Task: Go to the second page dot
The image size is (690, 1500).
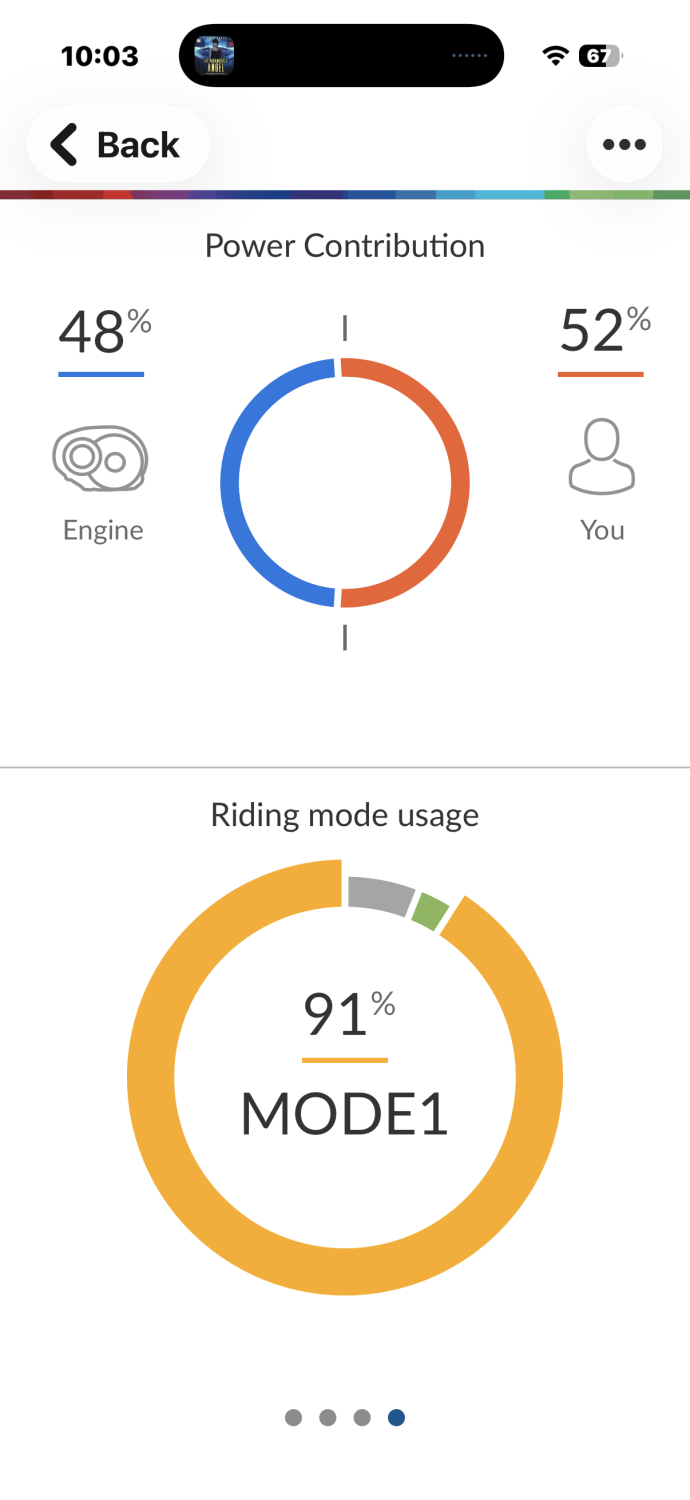Action: tap(328, 1417)
